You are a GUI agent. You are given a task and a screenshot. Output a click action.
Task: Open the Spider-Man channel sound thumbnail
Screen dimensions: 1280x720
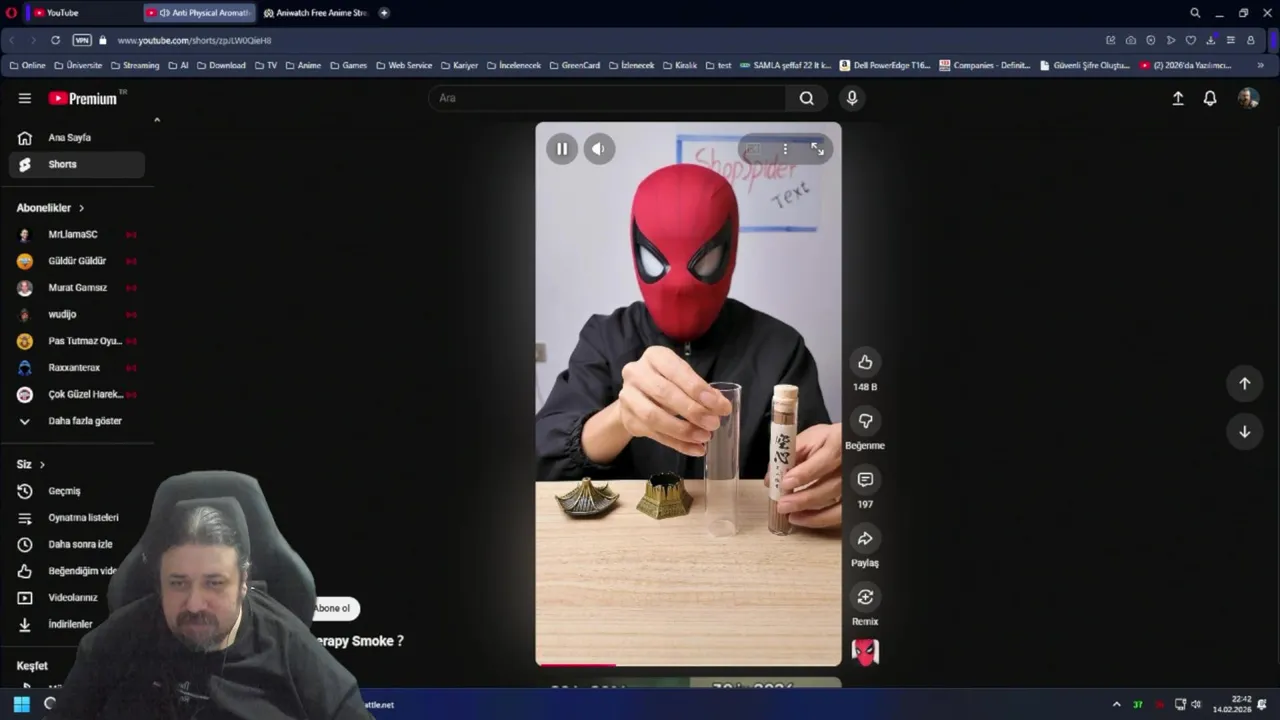point(865,652)
